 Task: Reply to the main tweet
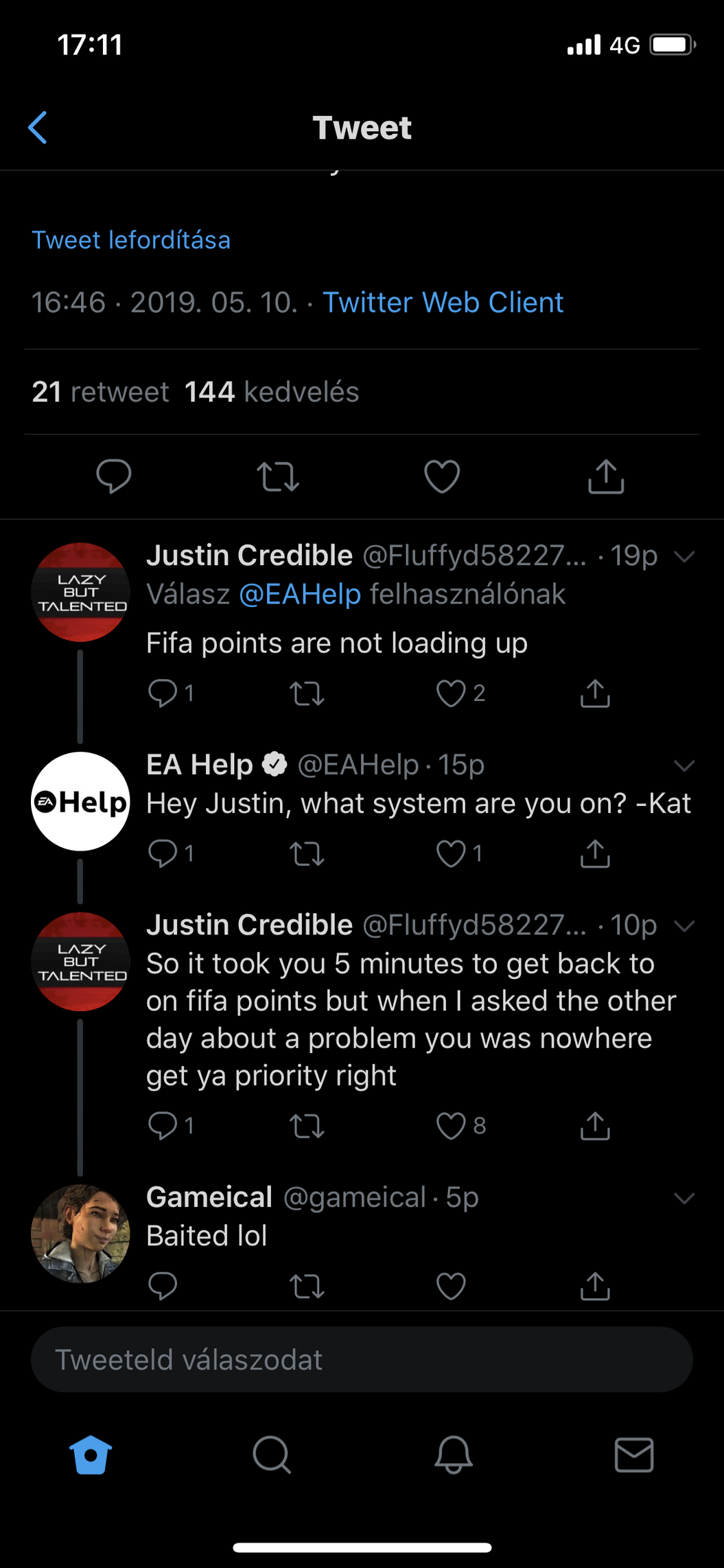click(x=114, y=476)
